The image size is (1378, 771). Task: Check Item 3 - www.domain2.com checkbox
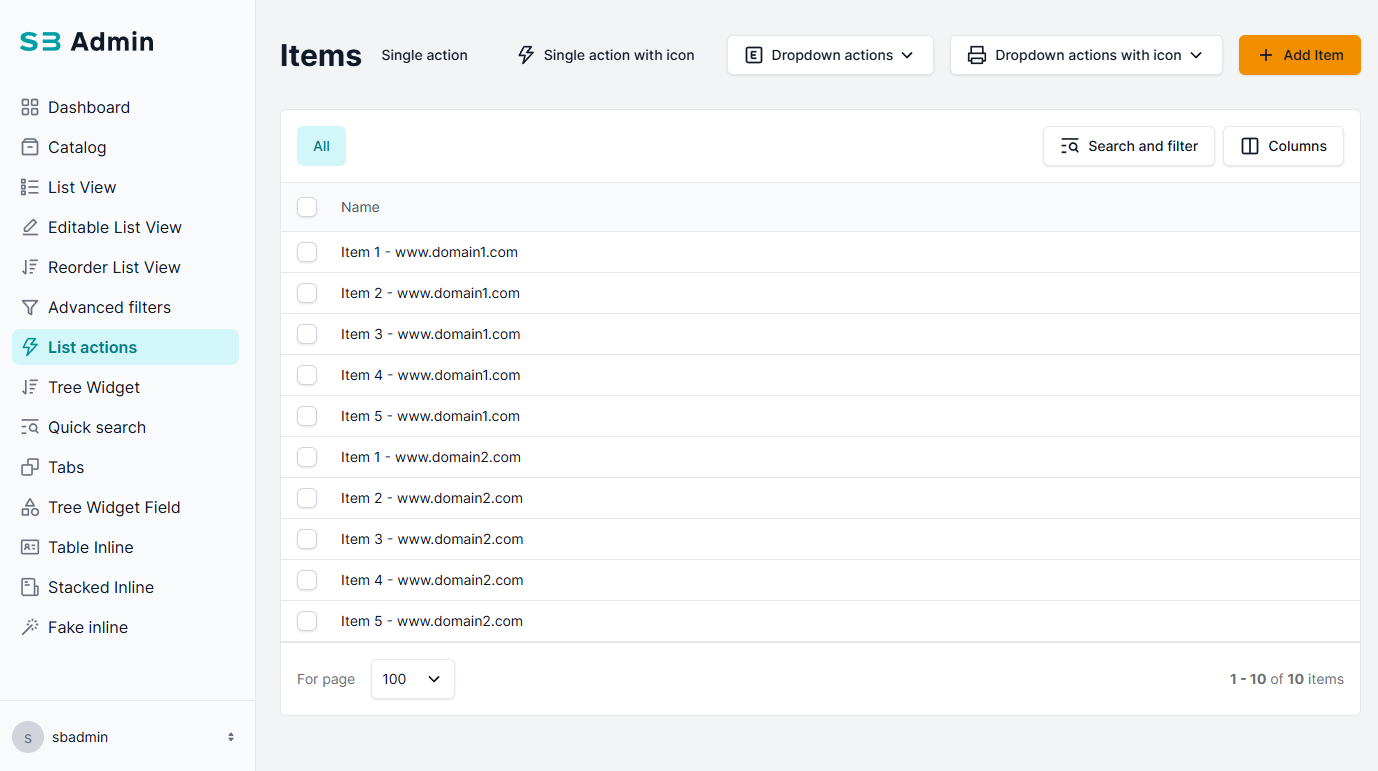(x=307, y=539)
